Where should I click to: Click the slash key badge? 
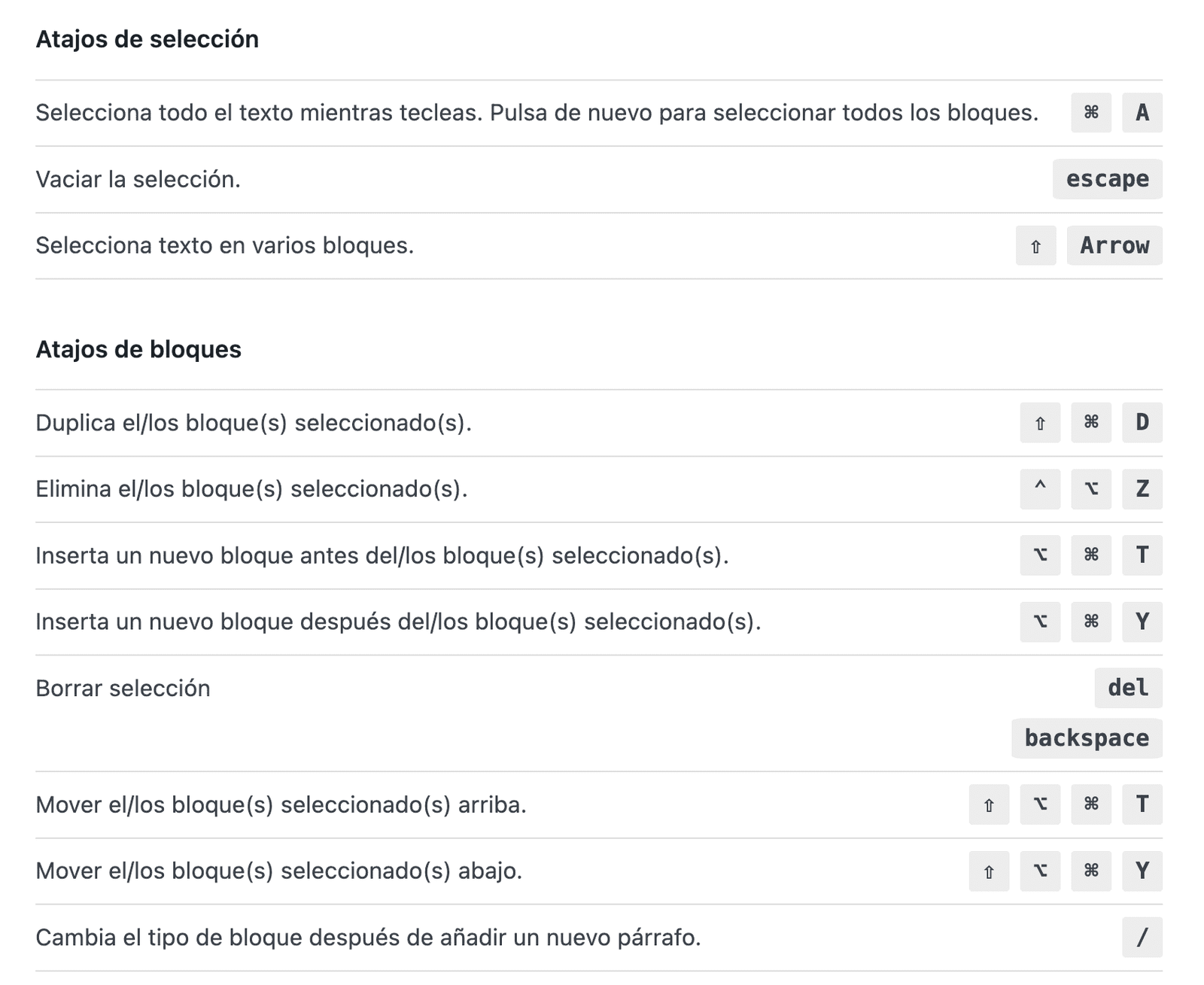1142,937
